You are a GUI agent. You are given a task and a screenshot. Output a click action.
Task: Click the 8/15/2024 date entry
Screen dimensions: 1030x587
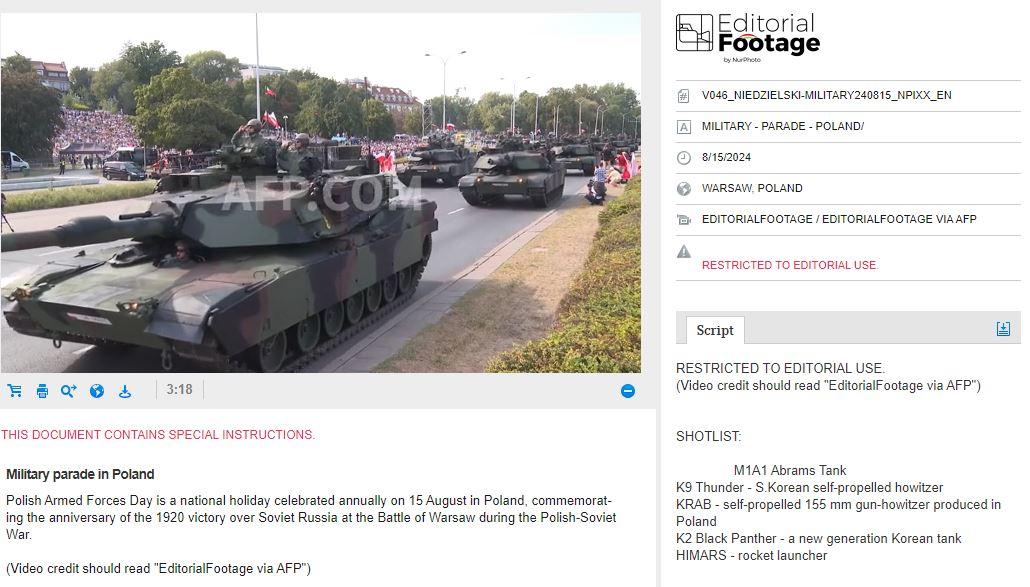[x=726, y=158]
